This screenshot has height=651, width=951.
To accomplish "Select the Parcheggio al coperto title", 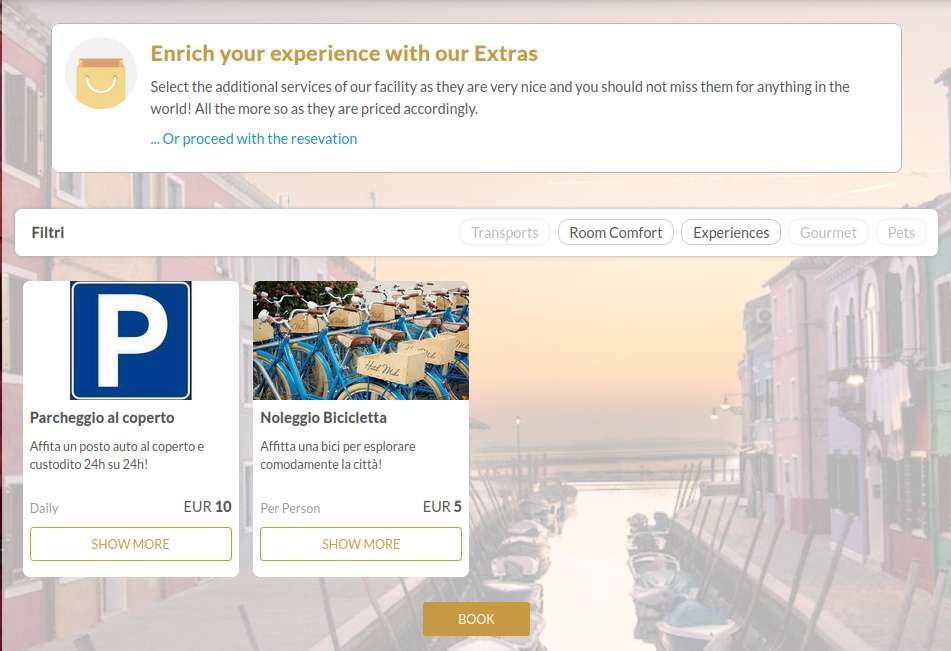I will click(102, 417).
